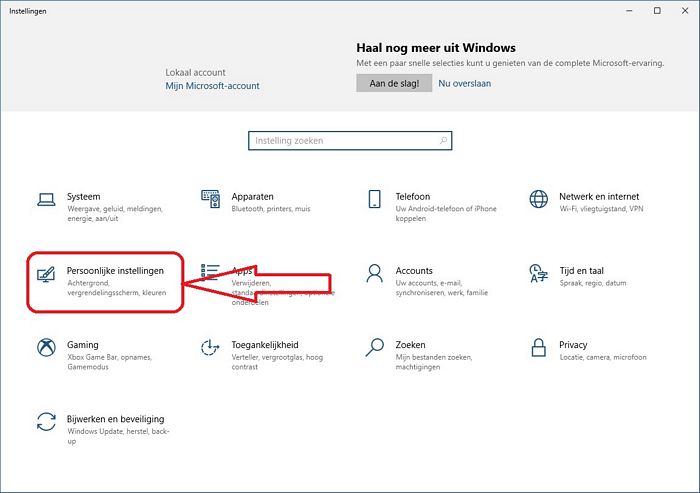
Task: Select the Telefoon phone icon
Action: click(x=375, y=199)
